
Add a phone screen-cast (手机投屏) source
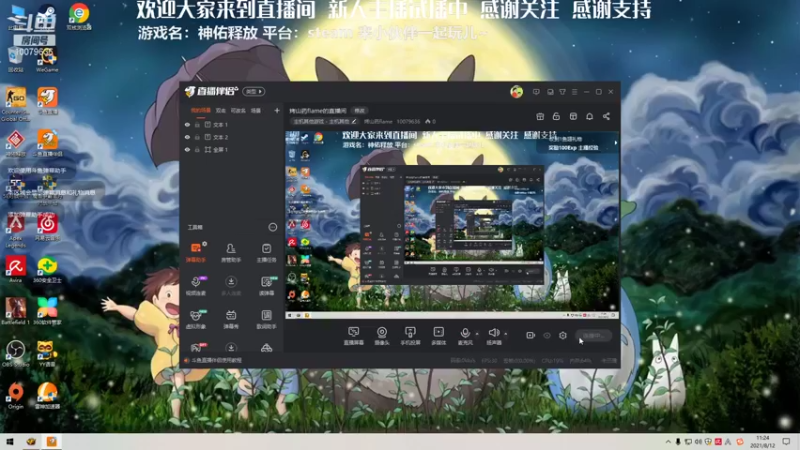(410, 336)
